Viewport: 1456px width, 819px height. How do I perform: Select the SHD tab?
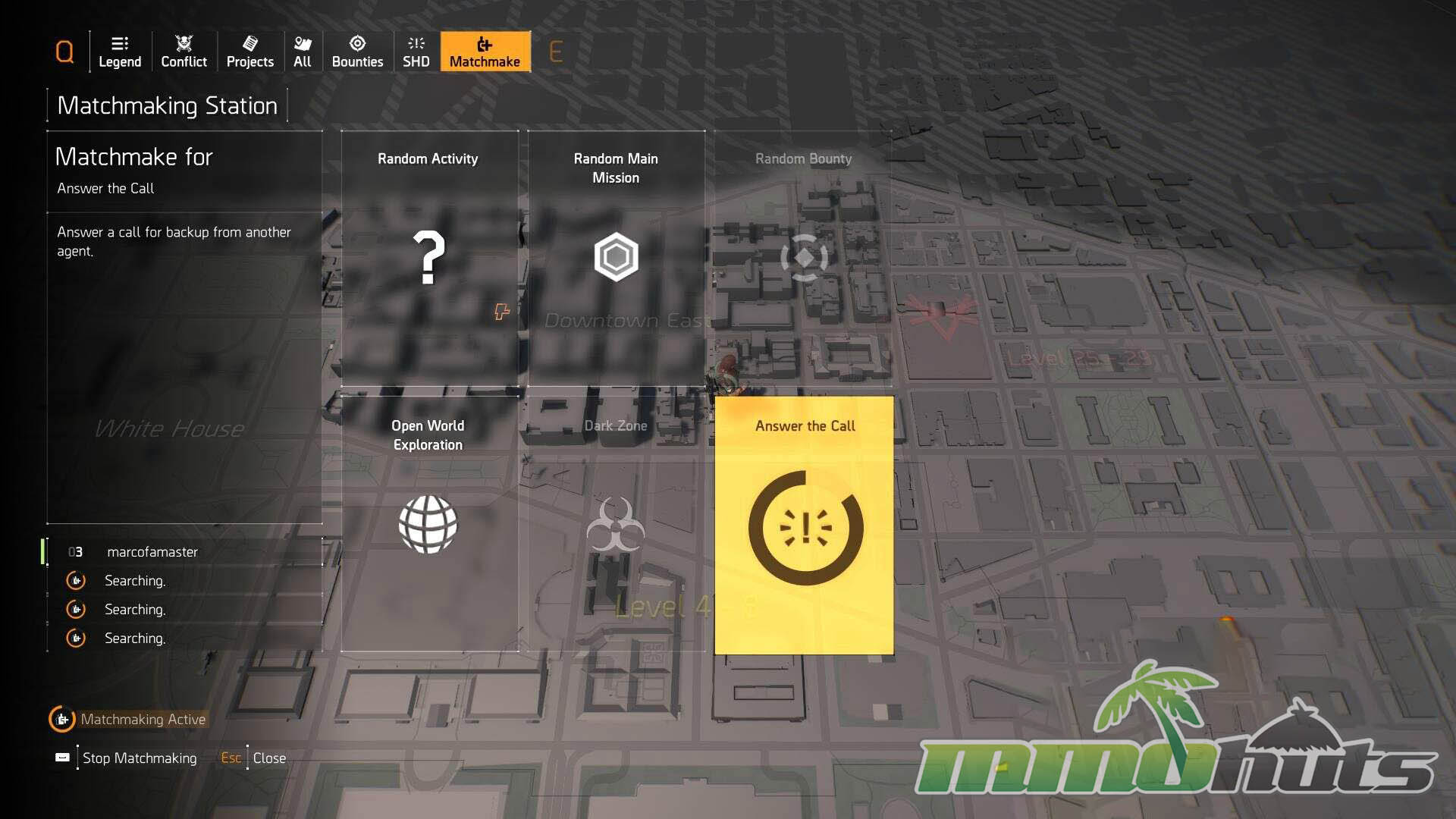416,52
